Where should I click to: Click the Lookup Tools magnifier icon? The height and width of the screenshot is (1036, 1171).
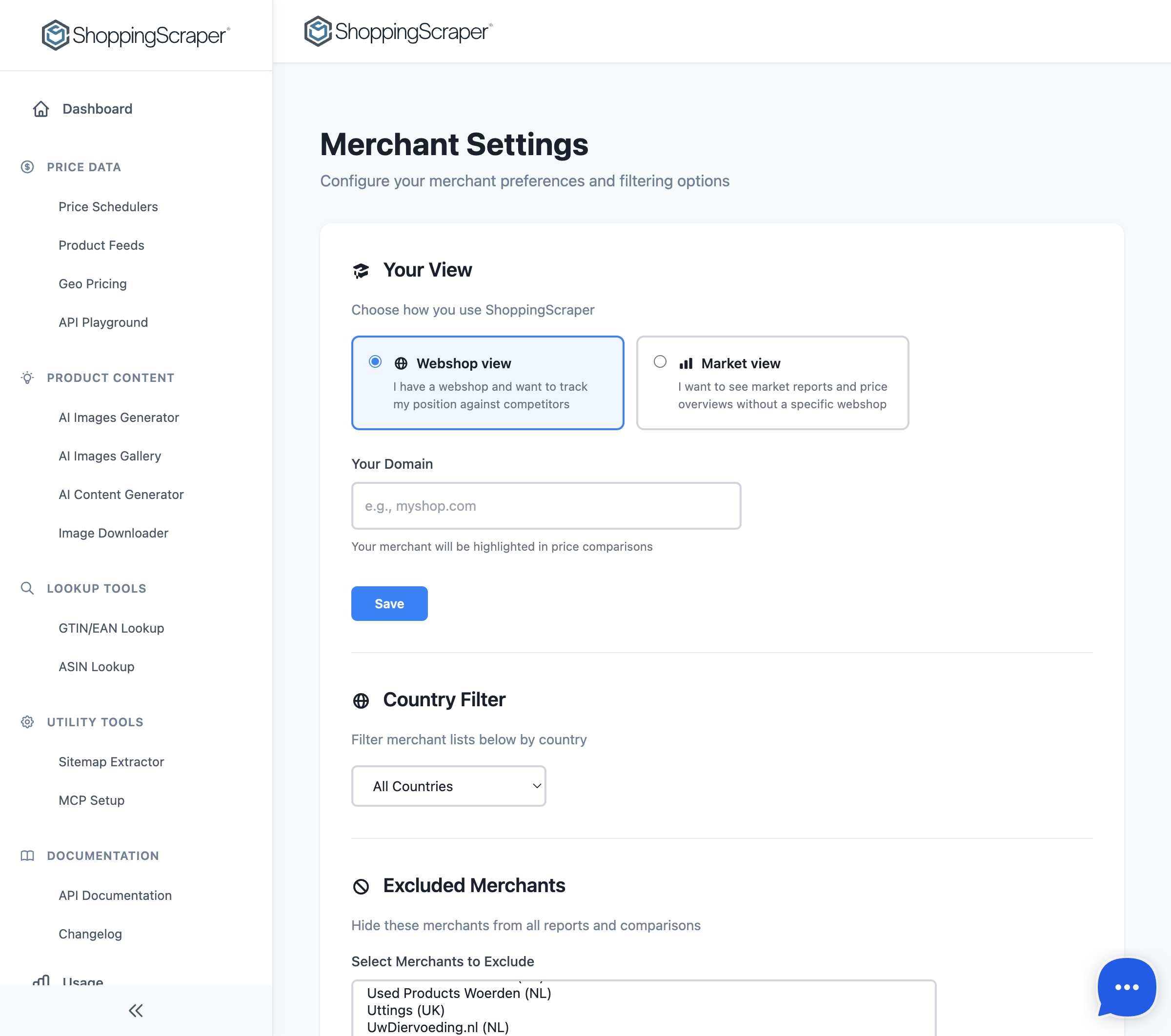[27, 588]
